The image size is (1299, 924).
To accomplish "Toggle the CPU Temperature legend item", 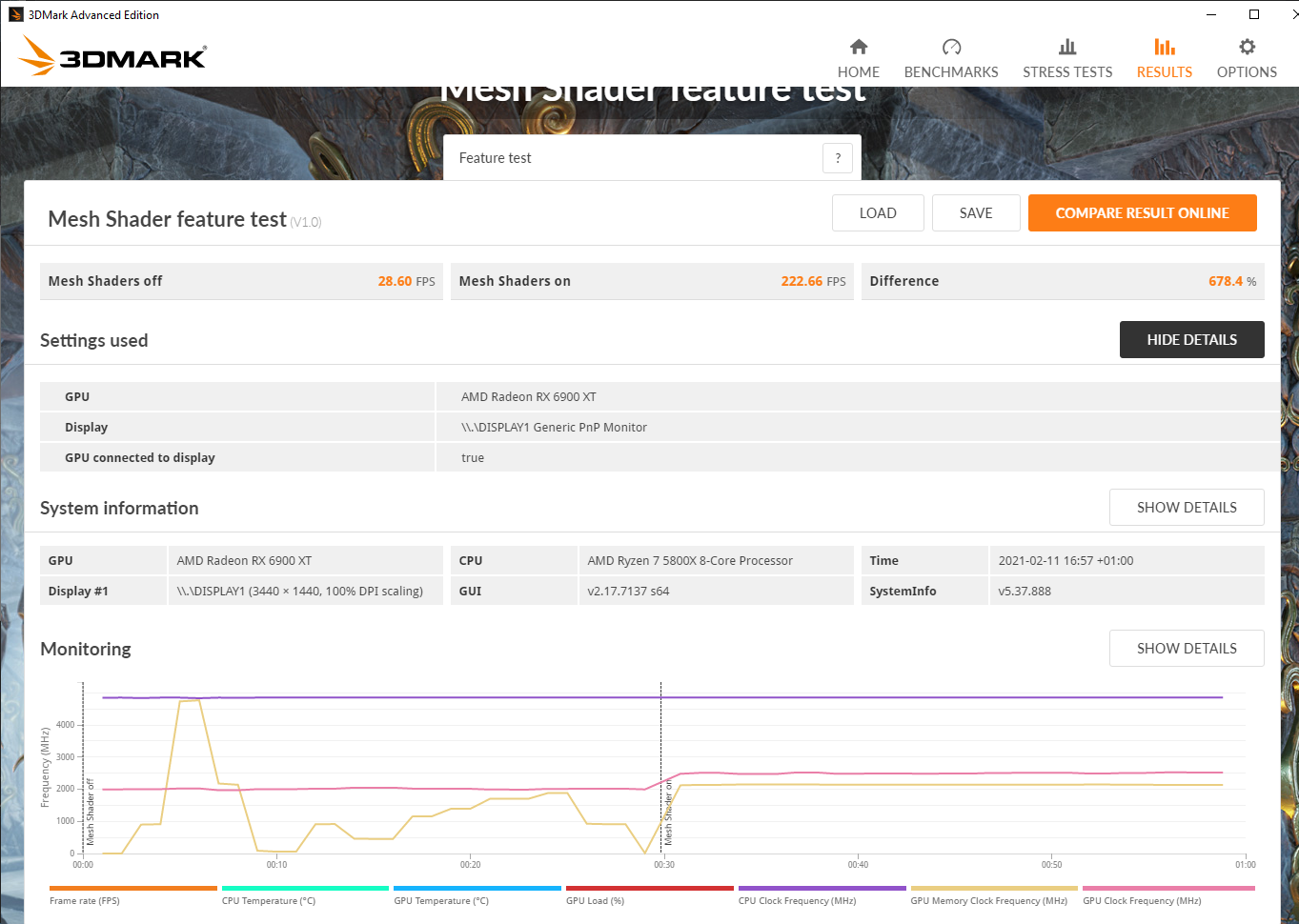I will tap(305, 895).
